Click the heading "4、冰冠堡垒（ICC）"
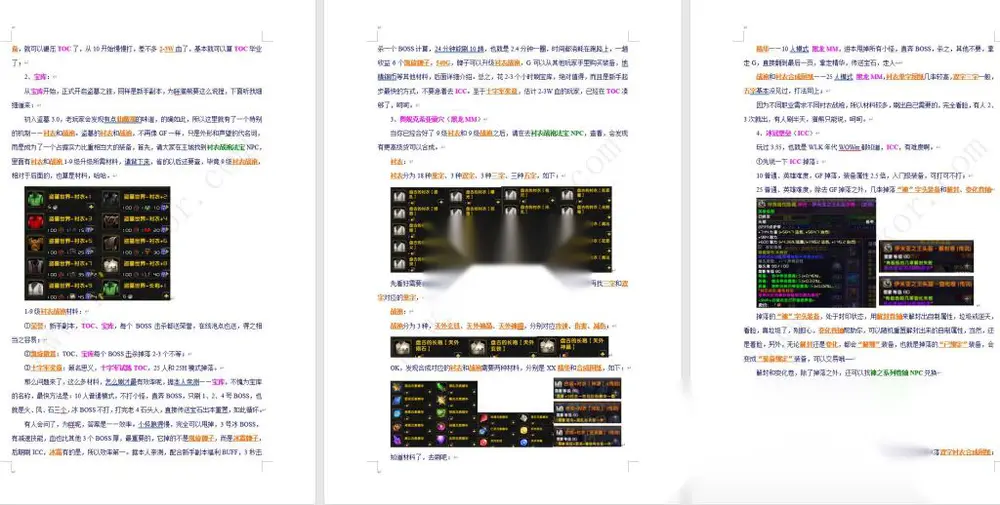Viewport: 1000px width, 505px height. point(786,133)
